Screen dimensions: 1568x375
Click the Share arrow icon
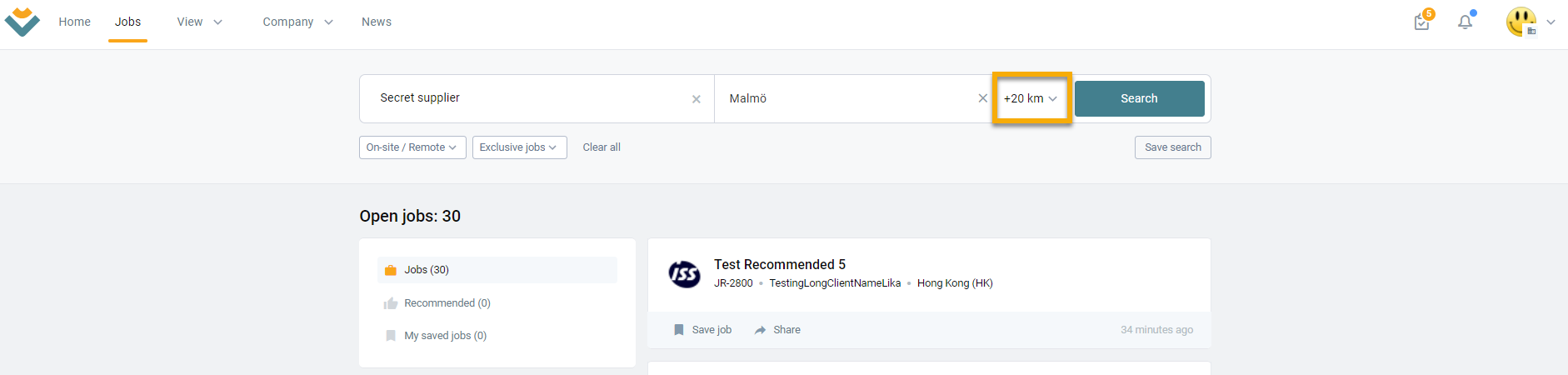(760, 330)
